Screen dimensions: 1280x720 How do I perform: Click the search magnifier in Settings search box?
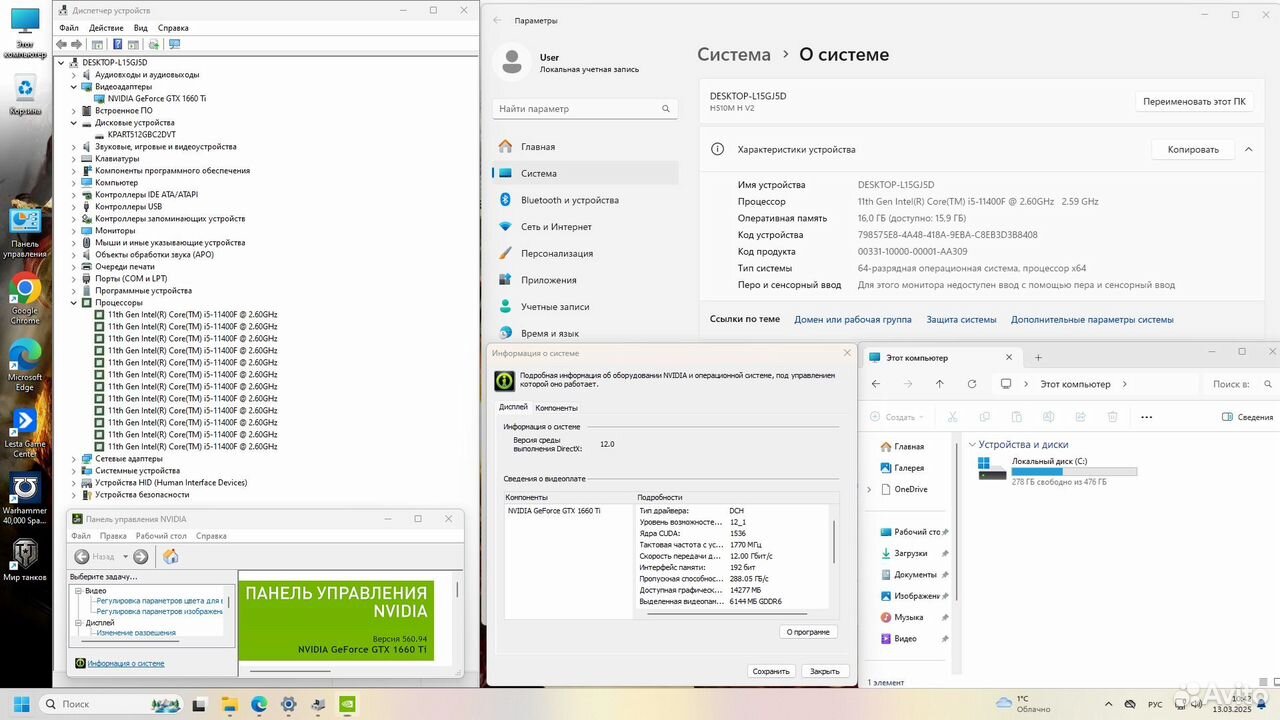666,109
